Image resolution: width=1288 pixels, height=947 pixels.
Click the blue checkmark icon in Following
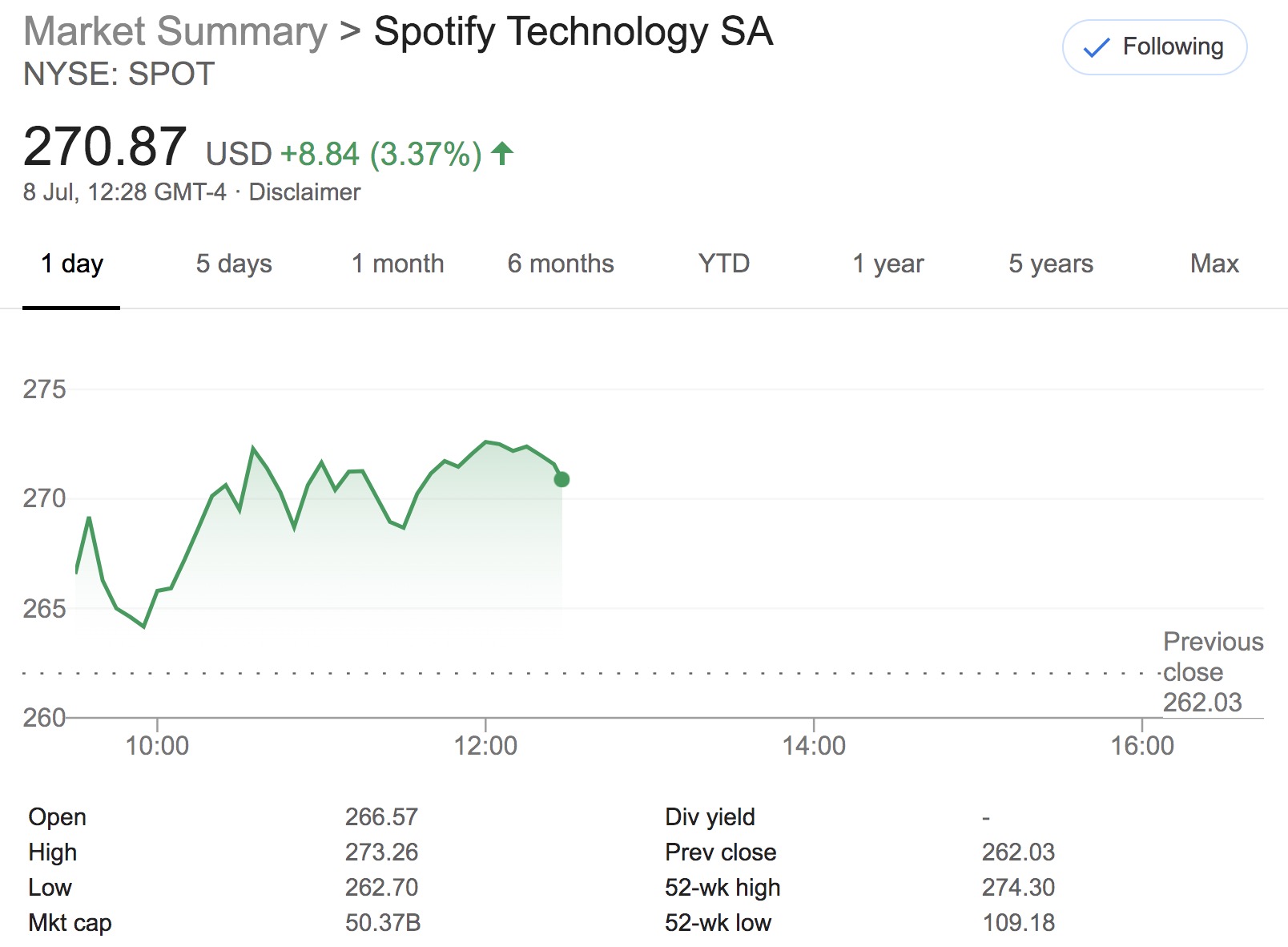(1096, 48)
